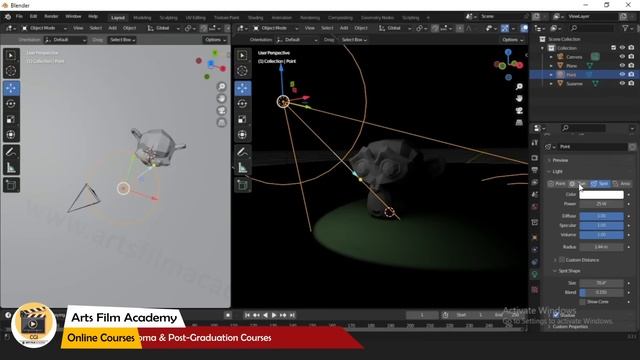Screen dimensions: 640x360
Task: Click the Blender logo menu icon
Action: 8,17
